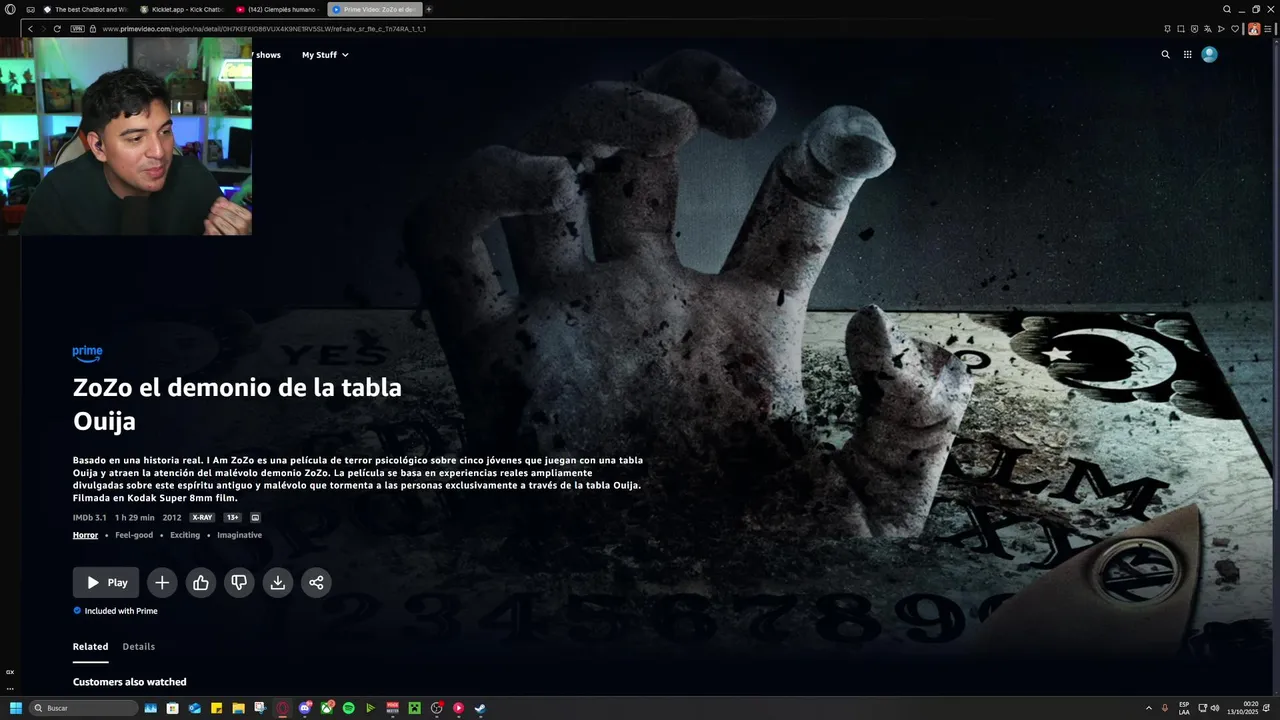Open Opera tab search magnifier icon
1280x720 pixels.
pyautogui.click(x=1227, y=9)
